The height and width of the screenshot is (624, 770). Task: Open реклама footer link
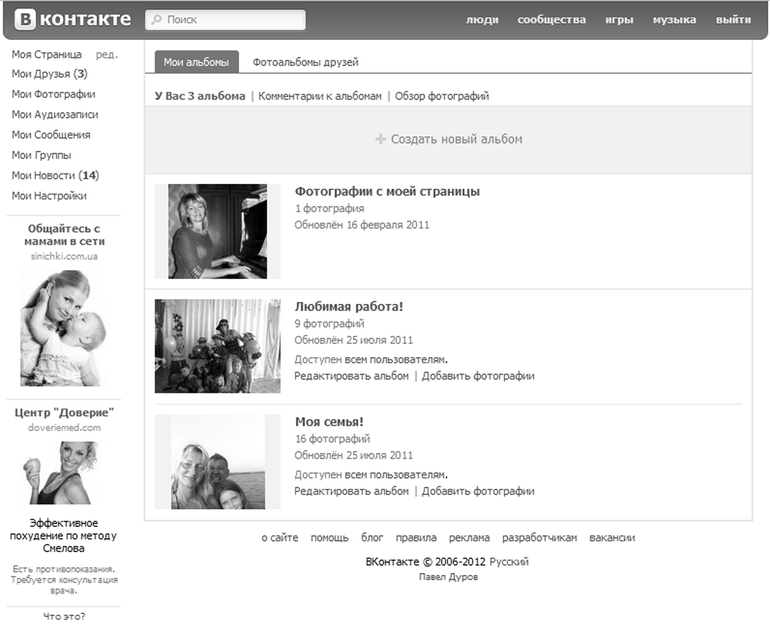tap(469, 538)
